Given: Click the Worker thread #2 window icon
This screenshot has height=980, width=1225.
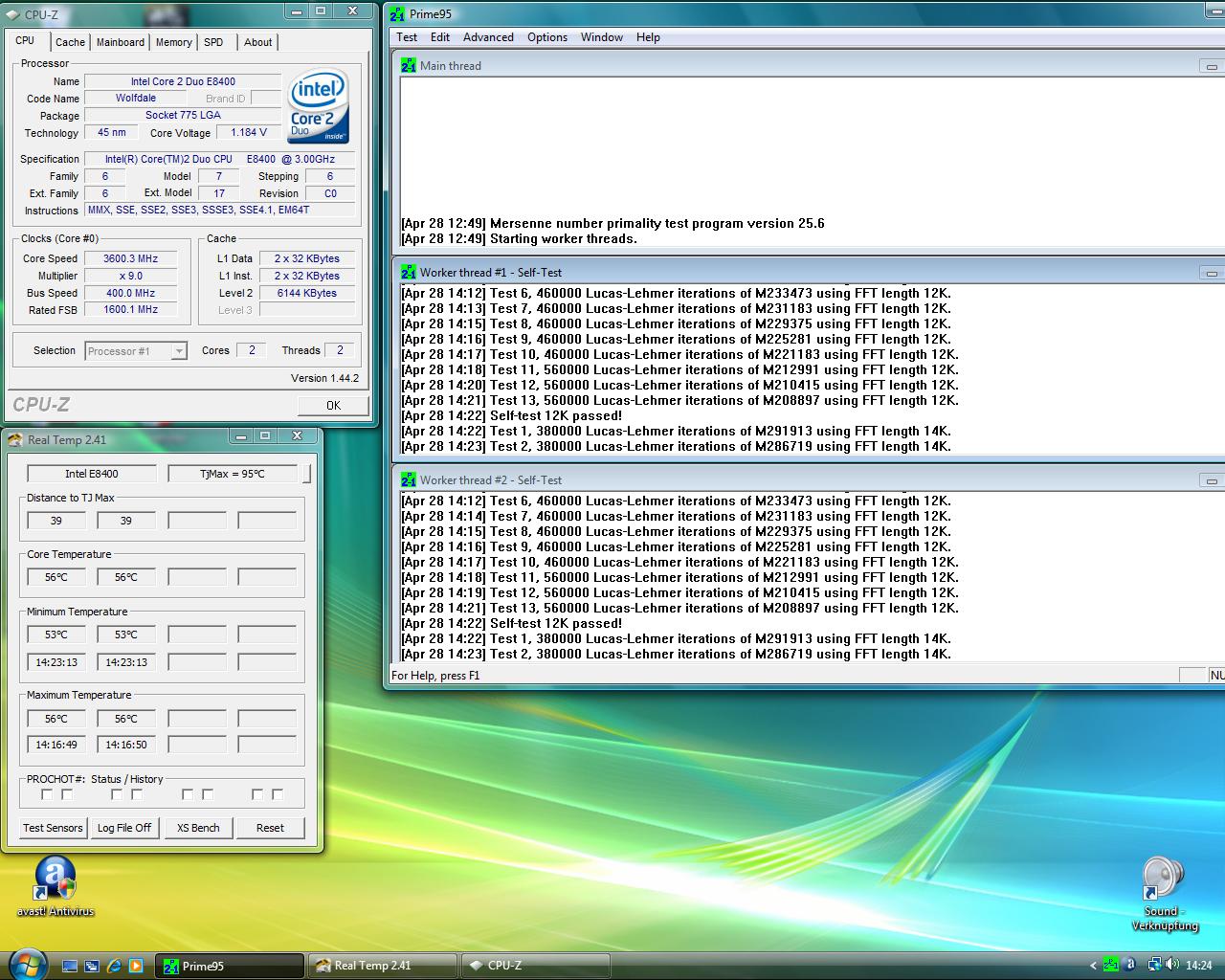Looking at the screenshot, I should point(409,479).
